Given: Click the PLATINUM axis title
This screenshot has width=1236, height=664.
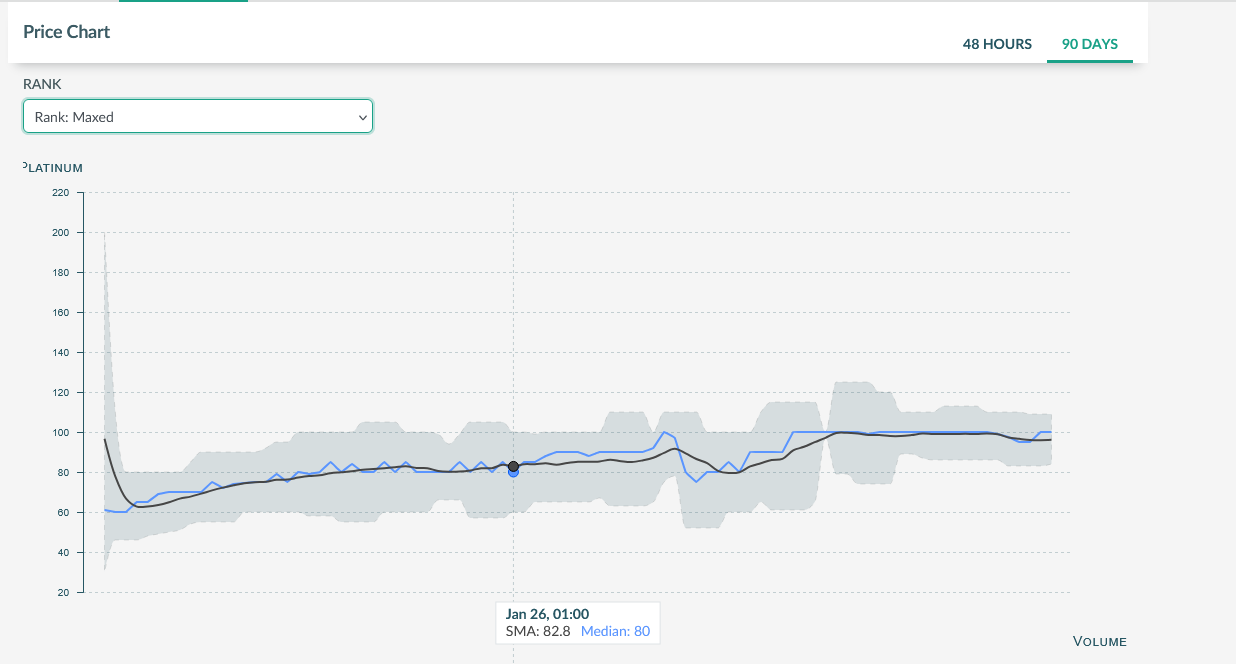Looking at the screenshot, I should tap(54, 168).
